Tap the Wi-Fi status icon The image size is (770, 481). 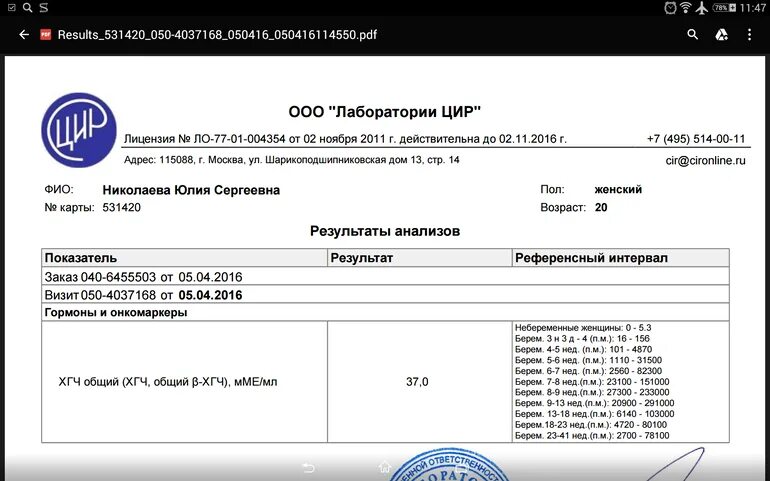686,7
